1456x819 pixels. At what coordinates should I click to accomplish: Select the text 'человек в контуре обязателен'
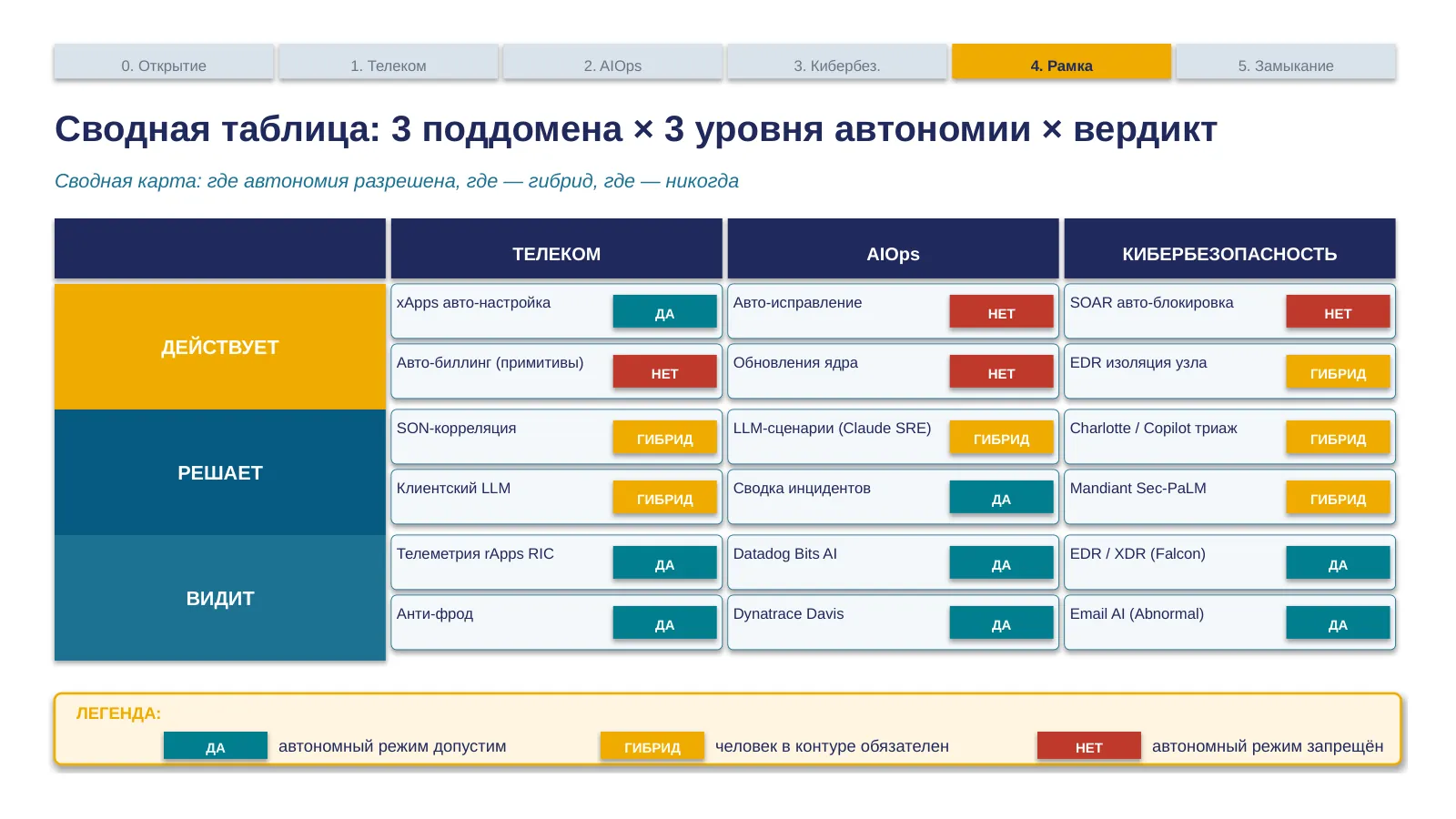coord(832,746)
